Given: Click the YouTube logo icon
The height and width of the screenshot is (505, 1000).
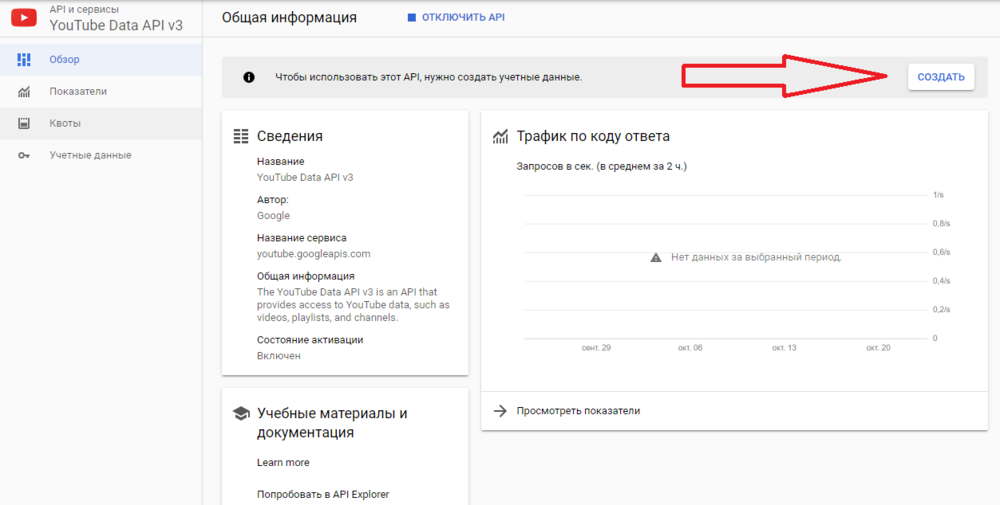Looking at the screenshot, I should [24, 17].
